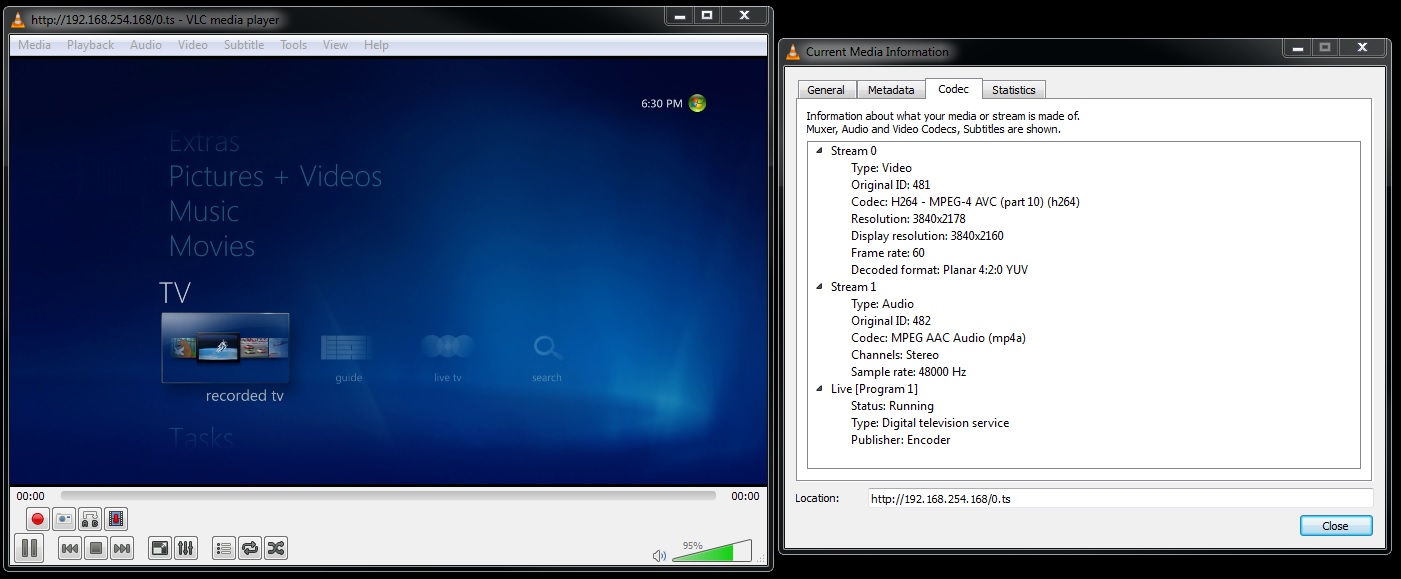Viewport: 1401px width, 579px height.
Task: Activate the A-B loop button
Action: tap(90, 519)
